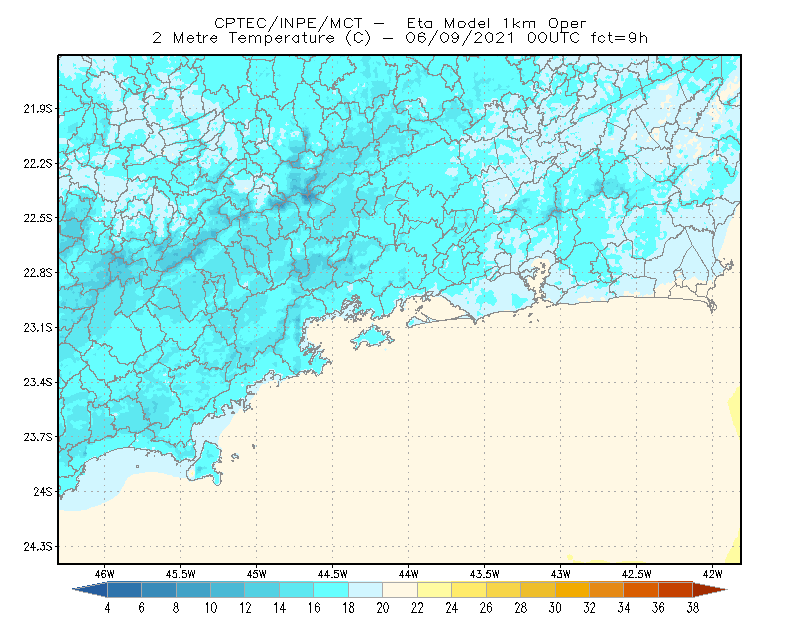800x618 pixels.
Task: Click the below-4 left arrow of colorbar
Action: point(90,589)
